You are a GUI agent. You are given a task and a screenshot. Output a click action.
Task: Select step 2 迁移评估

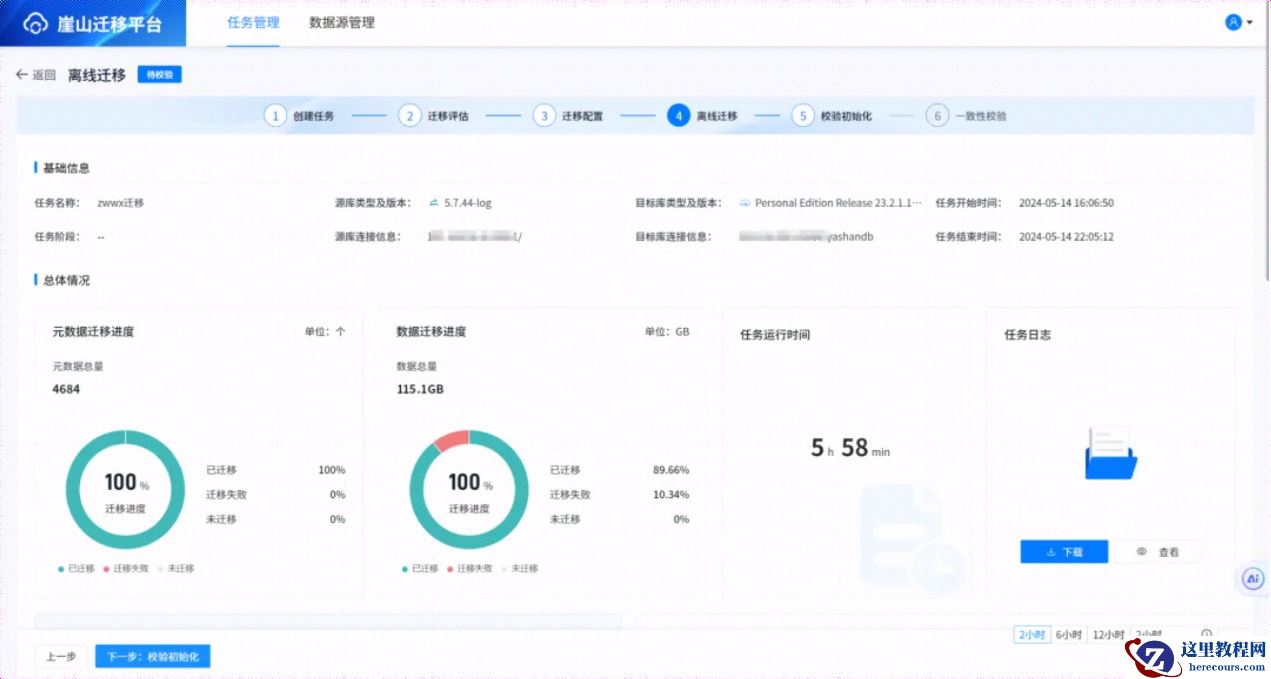click(x=433, y=116)
